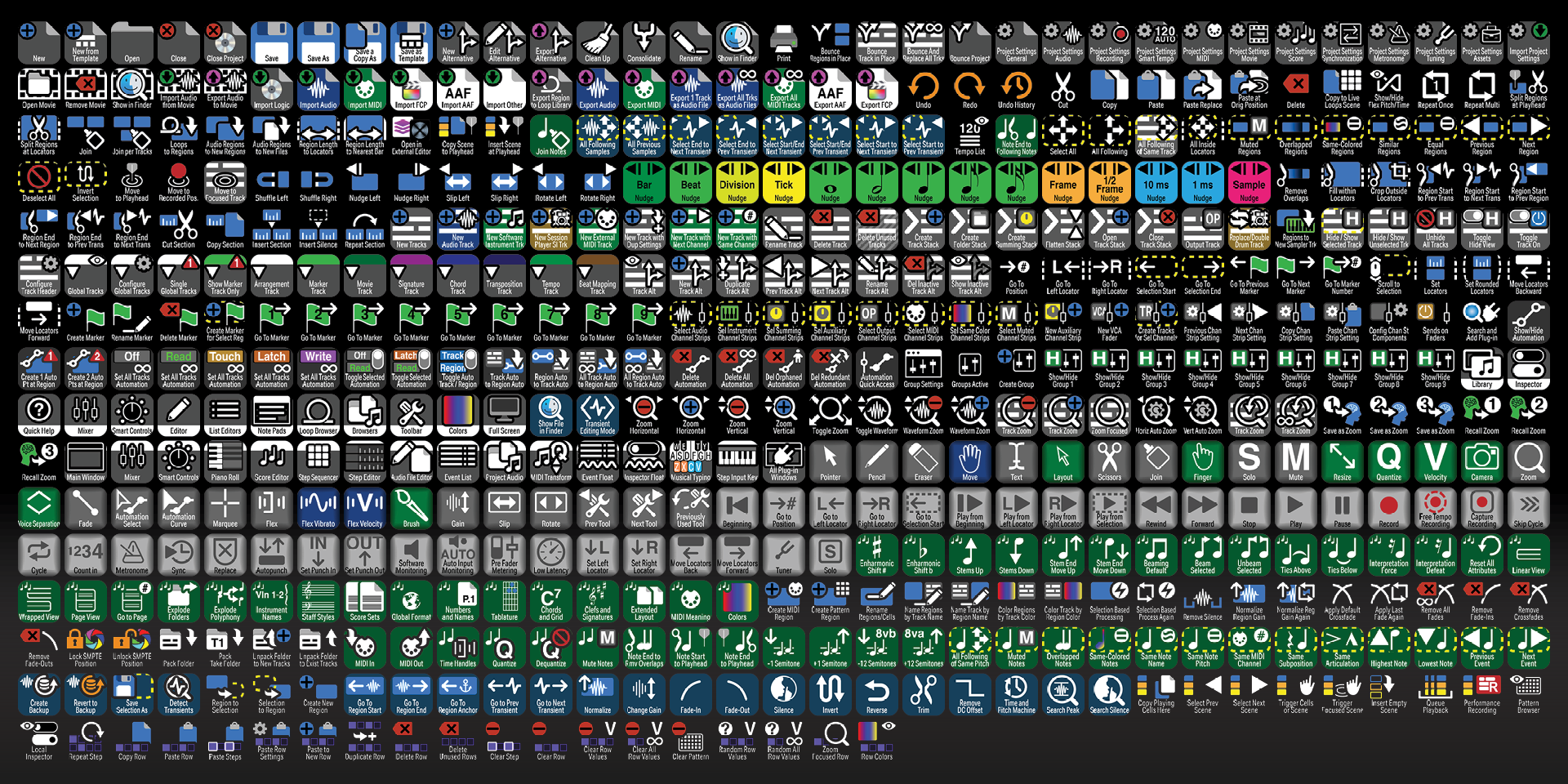Click the red Record transport button
Image resolution: width=1568 pixels, height=784 pixels.
[x=1388, y=508]
